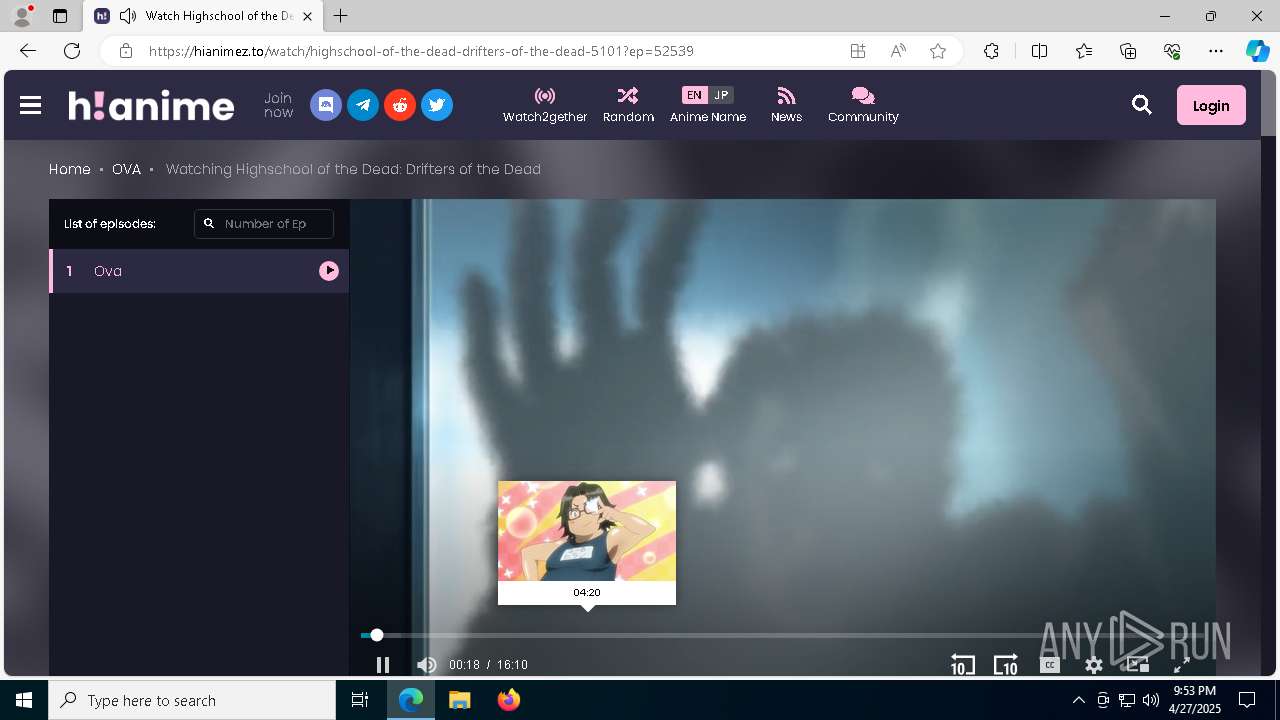Open video player settings gear
The width and height of the screenshot is (1280, 720).
[x=1094, y=665]
